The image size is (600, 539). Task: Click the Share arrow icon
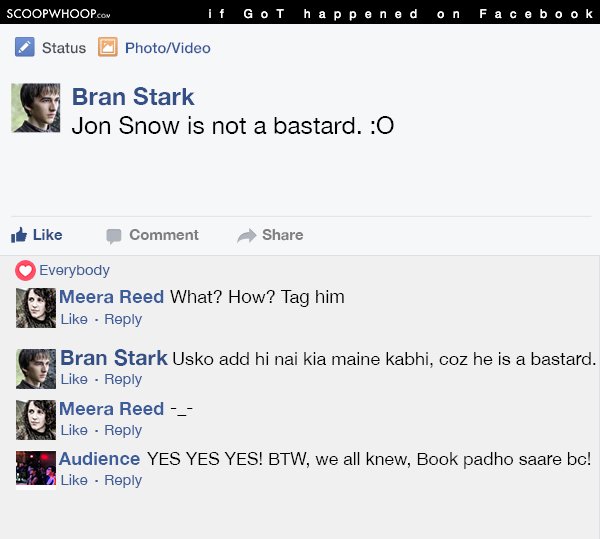click(246, 236)
